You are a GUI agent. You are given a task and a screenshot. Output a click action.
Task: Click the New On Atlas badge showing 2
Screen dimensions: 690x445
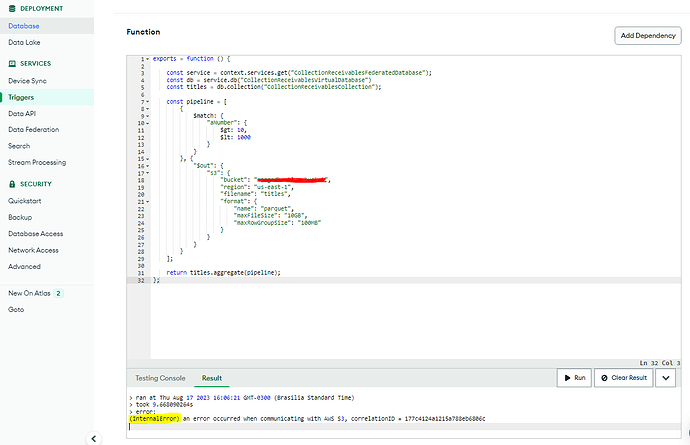pyautogui.click(x=58, y=294)
